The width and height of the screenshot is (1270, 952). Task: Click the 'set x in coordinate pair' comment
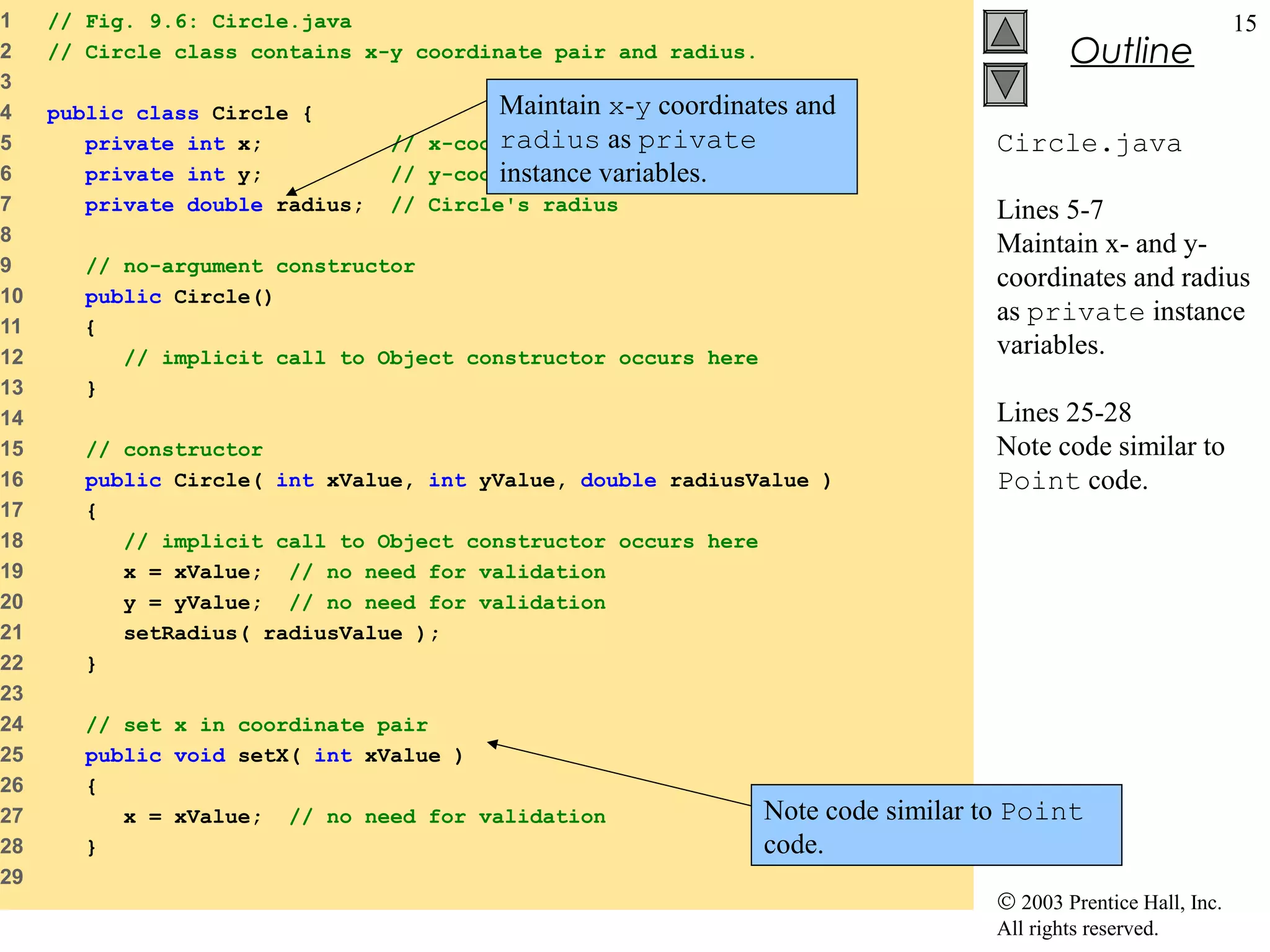pos(257,725)
